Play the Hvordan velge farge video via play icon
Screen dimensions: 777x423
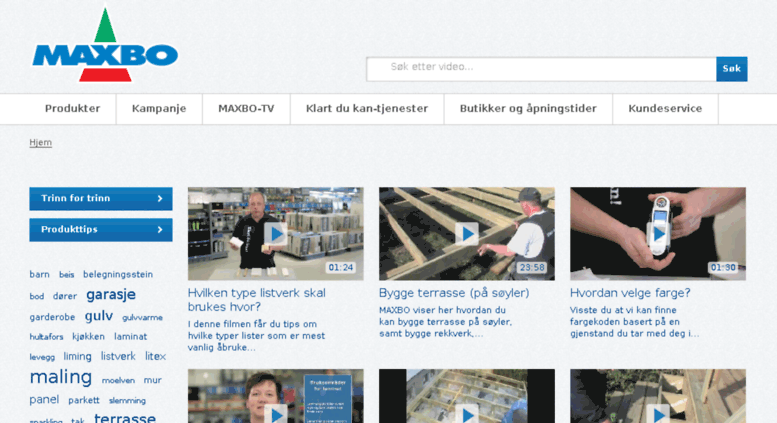click(x=658, y=233)
